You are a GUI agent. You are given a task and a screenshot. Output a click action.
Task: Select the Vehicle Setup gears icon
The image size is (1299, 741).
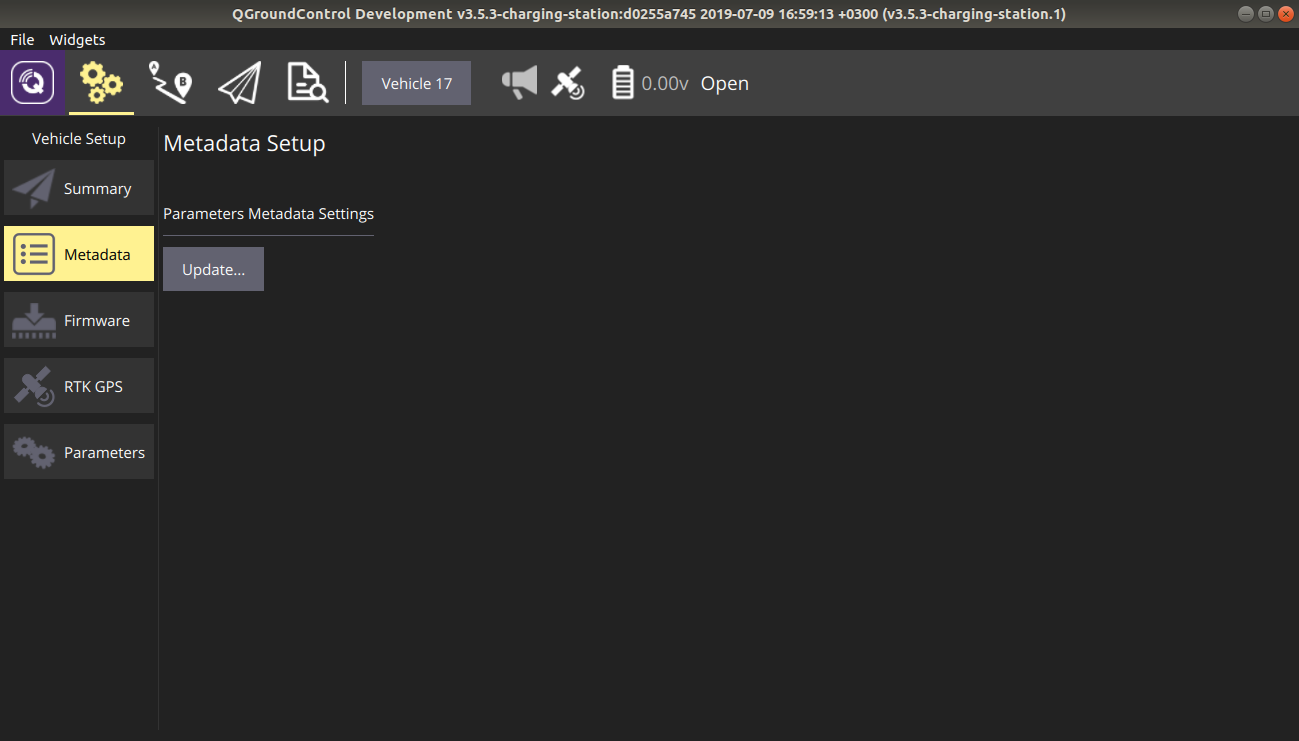coord(101,83)
